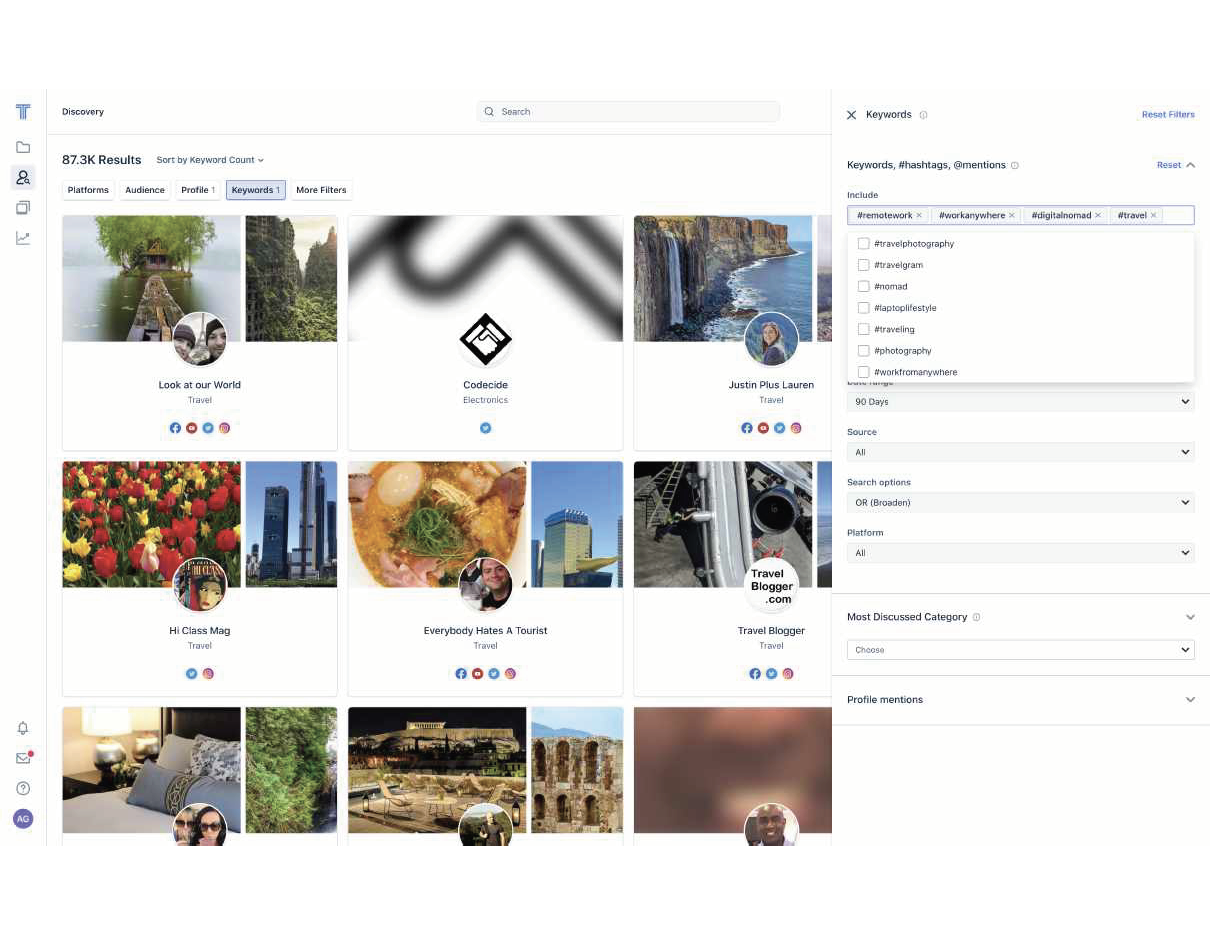Open YouTube icon for Look at our World
1210x935 pixels.
[x=192, y=428]
